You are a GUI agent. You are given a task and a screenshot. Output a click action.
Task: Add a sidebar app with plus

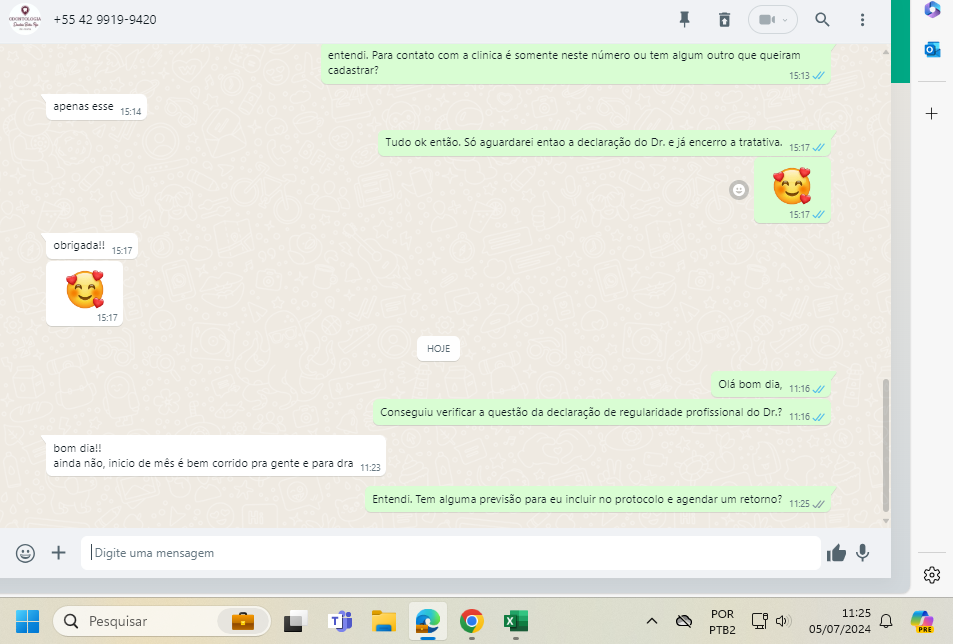[x=931, y=114]
